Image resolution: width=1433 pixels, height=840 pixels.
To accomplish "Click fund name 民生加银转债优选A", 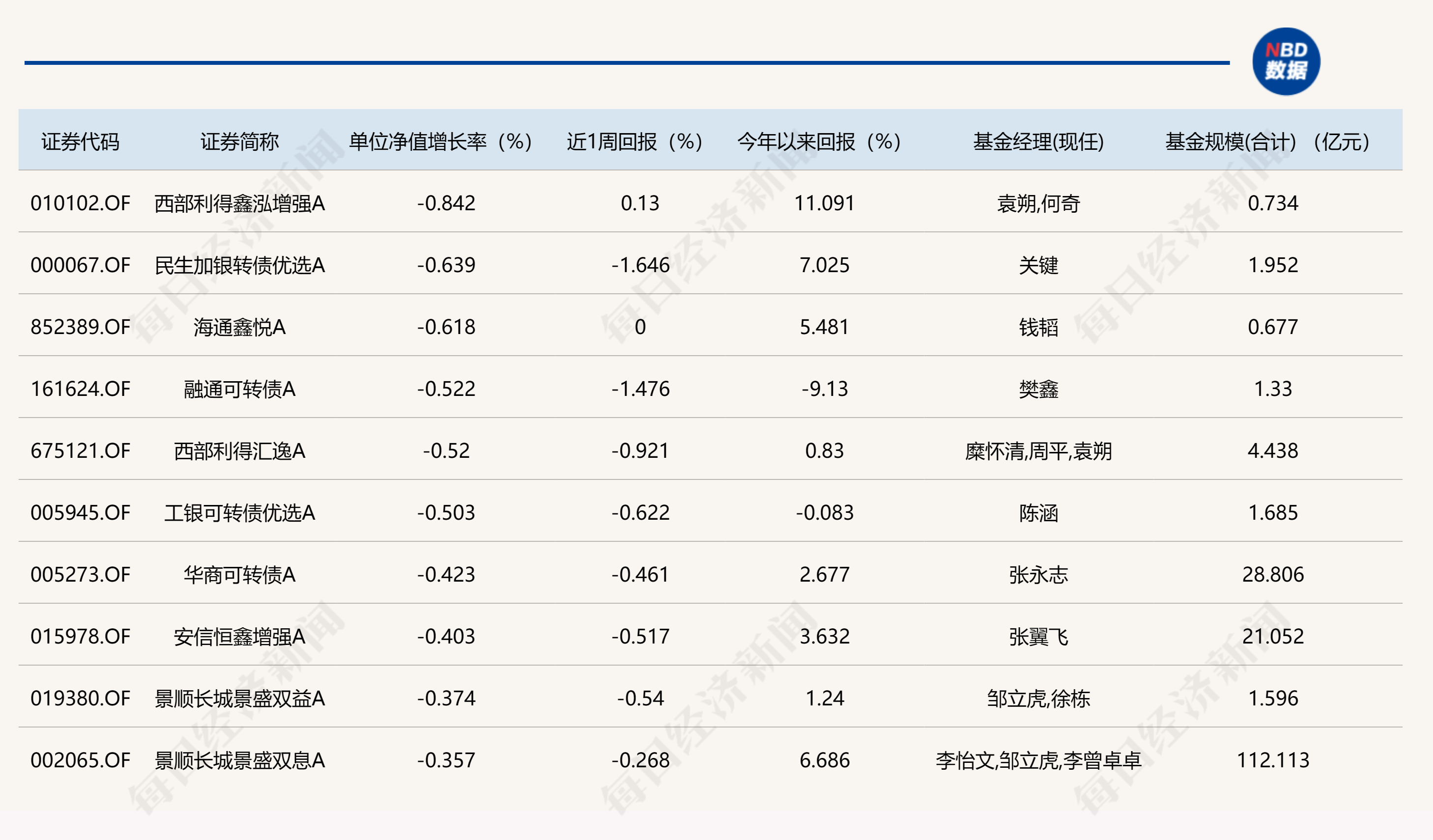I will [239, 265].
